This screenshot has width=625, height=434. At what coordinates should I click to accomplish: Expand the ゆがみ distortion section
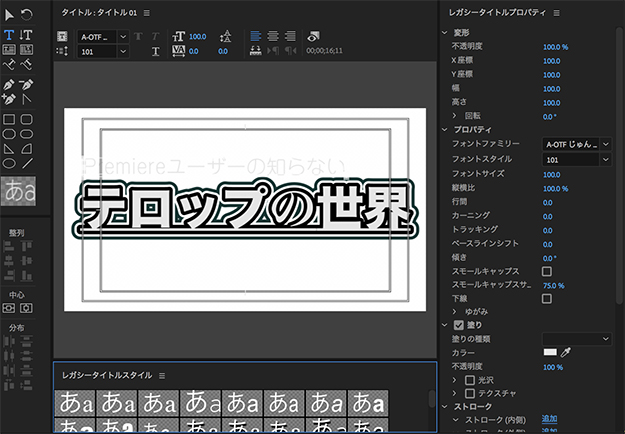(x=456, y=312)
